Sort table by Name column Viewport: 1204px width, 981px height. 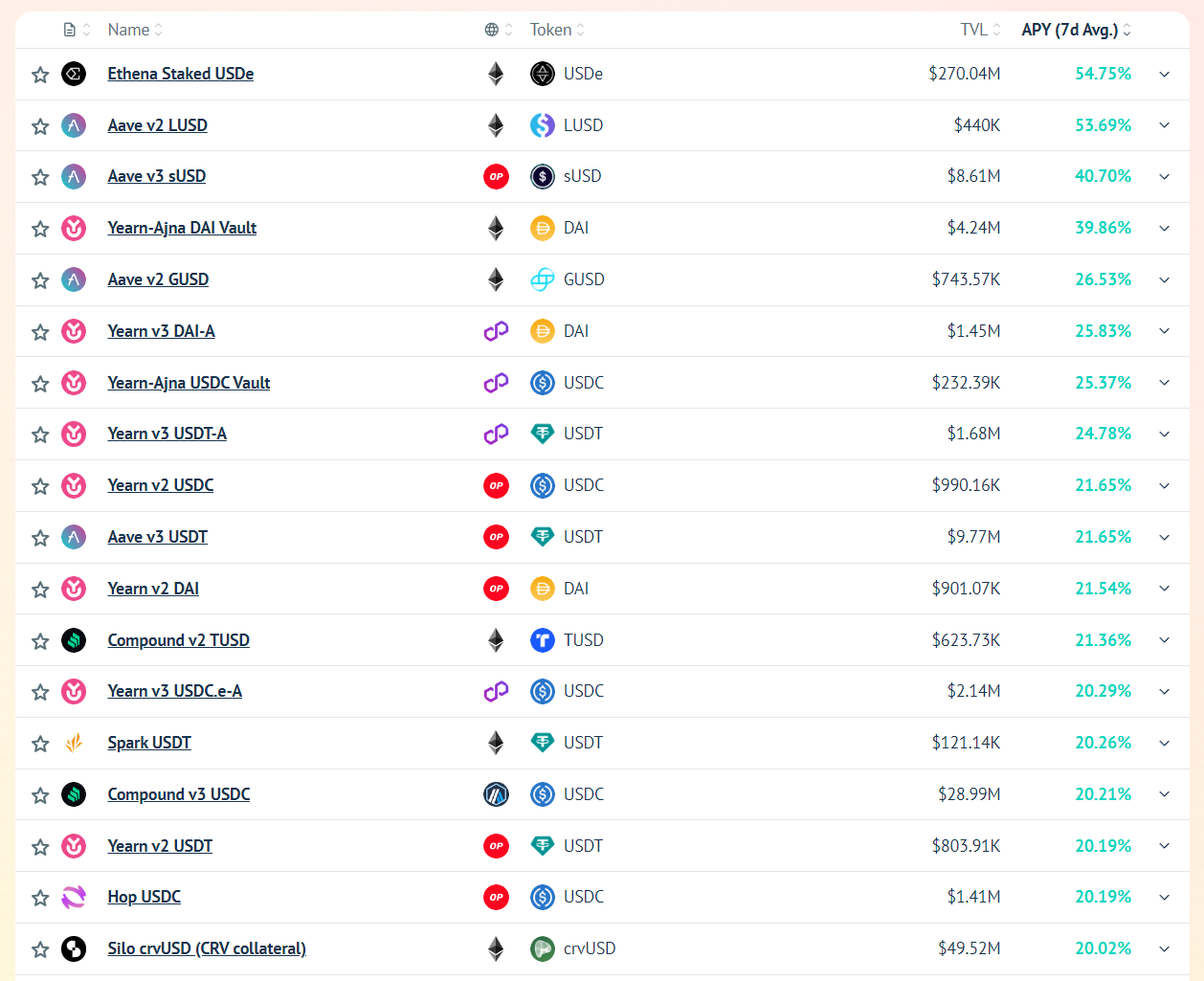(135, 30)
